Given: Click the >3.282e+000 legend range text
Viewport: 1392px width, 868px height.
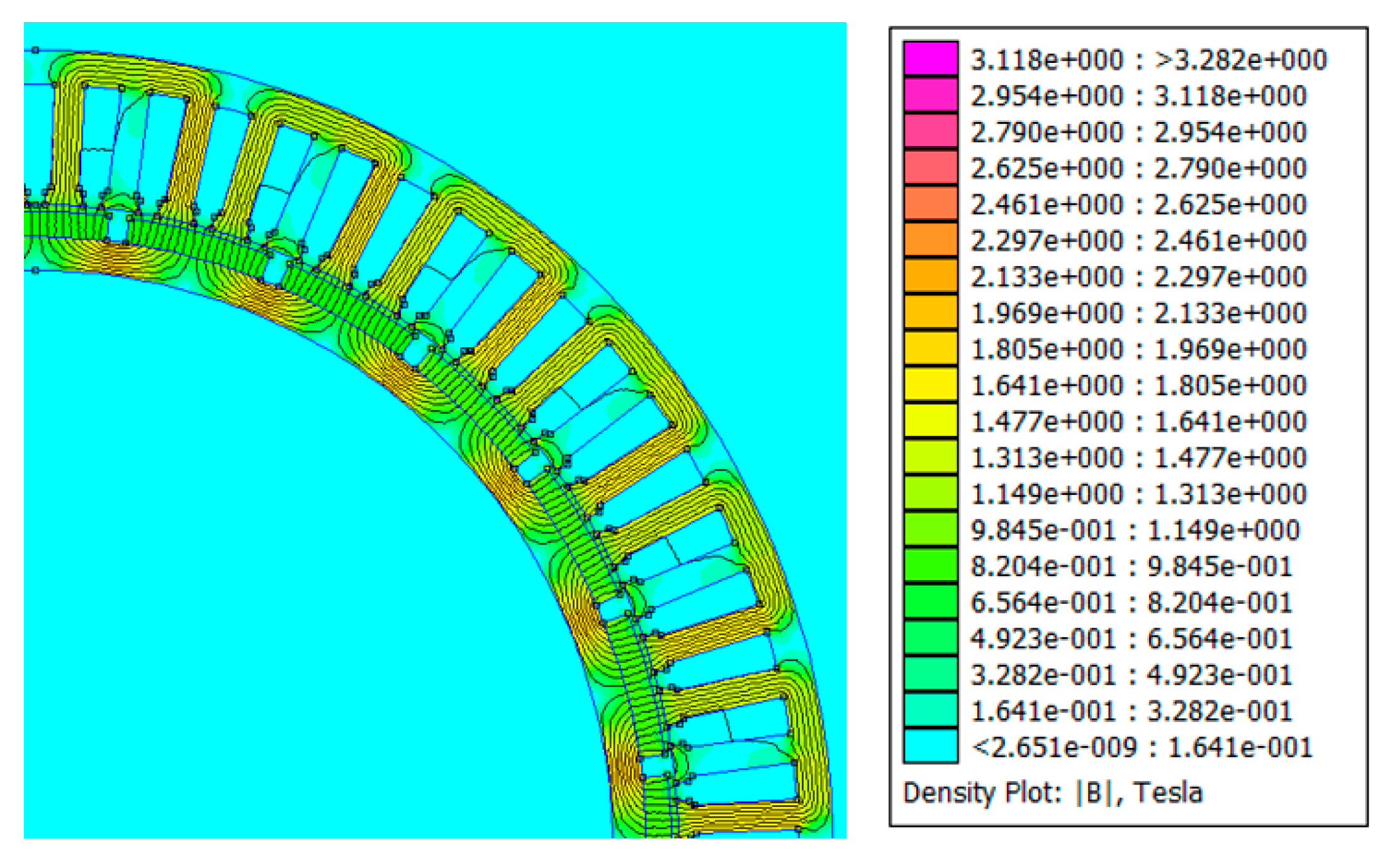Looking at the screenshot, I should pyautogui.click(x=1240, y=60).
